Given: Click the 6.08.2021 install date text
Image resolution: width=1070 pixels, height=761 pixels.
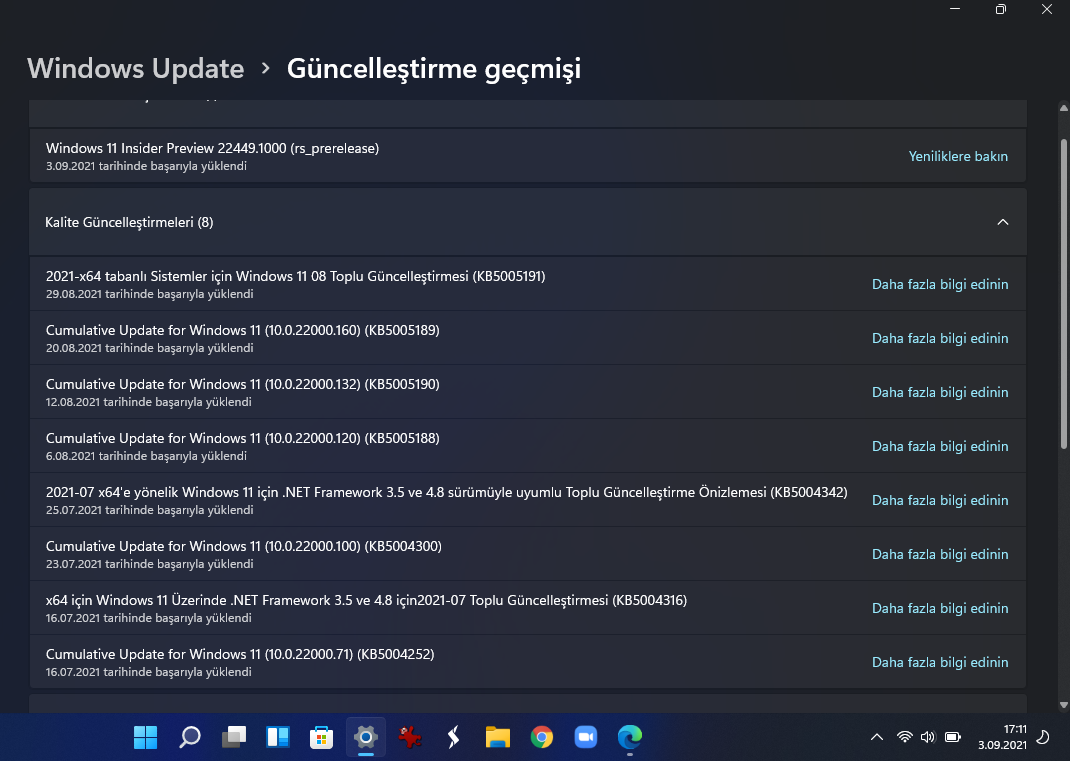Looking at the screenshot, I should 146,456.
